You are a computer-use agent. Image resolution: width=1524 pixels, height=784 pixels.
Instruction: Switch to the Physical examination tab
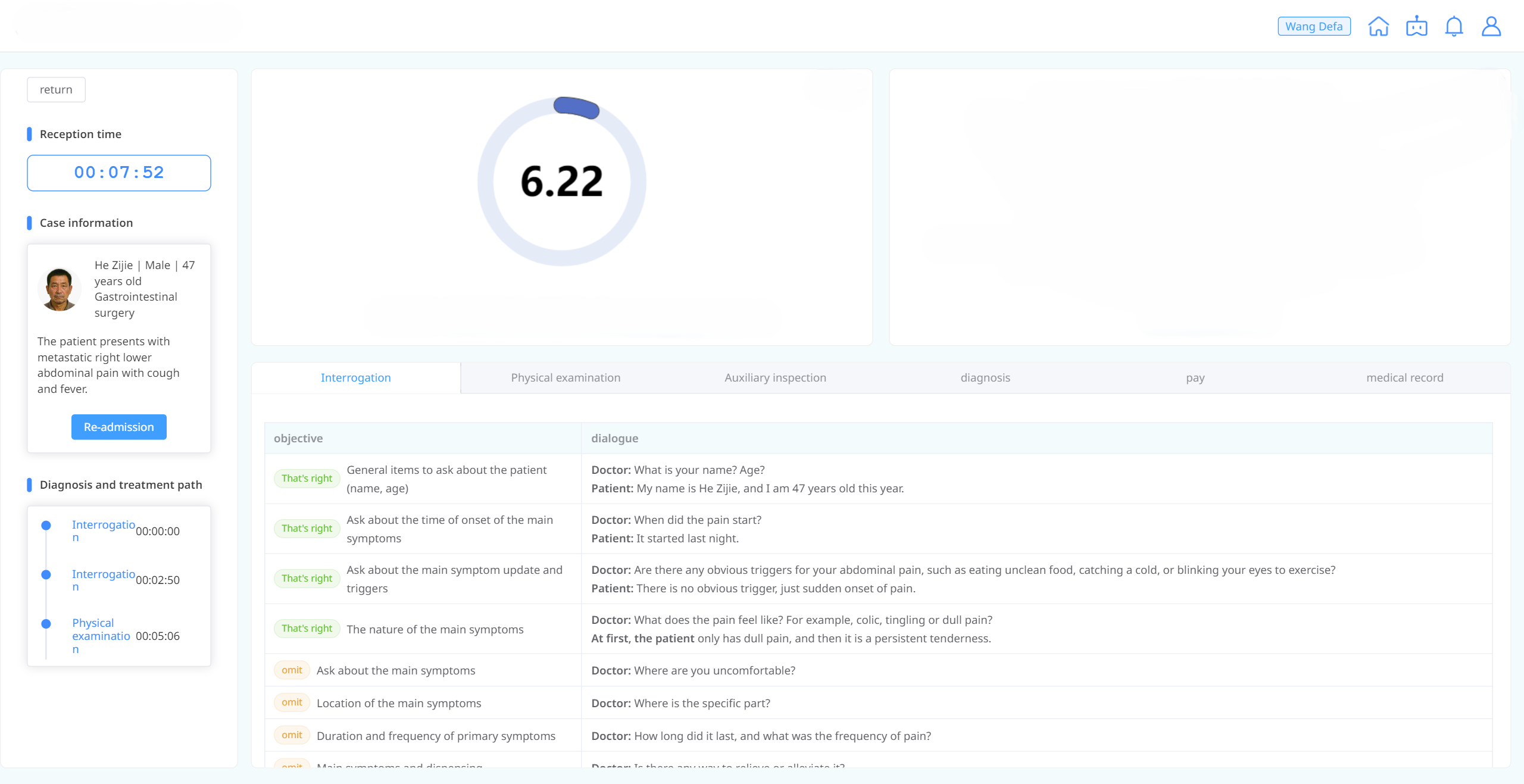[x=566, y=378]
